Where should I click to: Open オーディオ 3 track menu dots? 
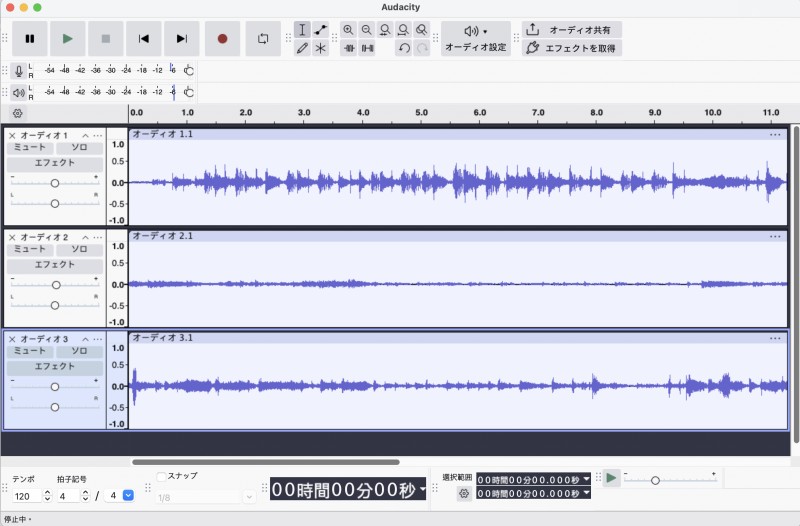point(97,339)
